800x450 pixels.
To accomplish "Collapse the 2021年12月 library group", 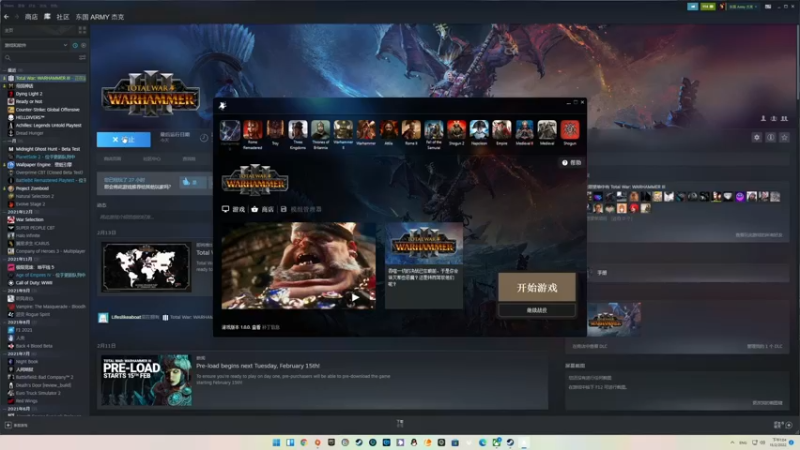I will [19, 212].
